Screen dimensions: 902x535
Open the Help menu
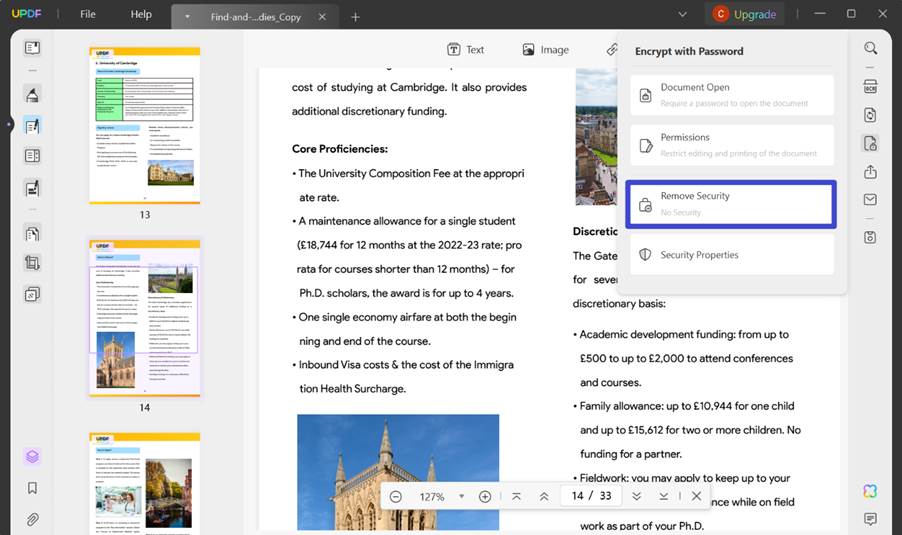coord(141,15)
